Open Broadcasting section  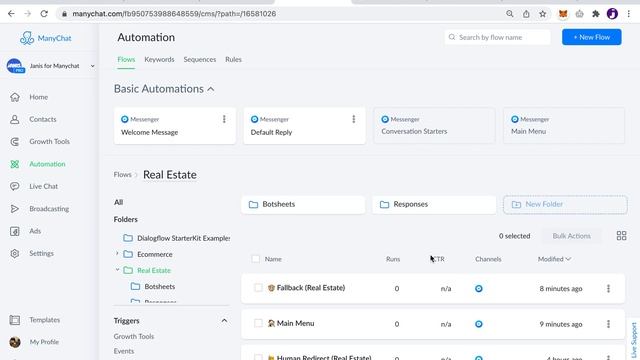coord(49,209)
